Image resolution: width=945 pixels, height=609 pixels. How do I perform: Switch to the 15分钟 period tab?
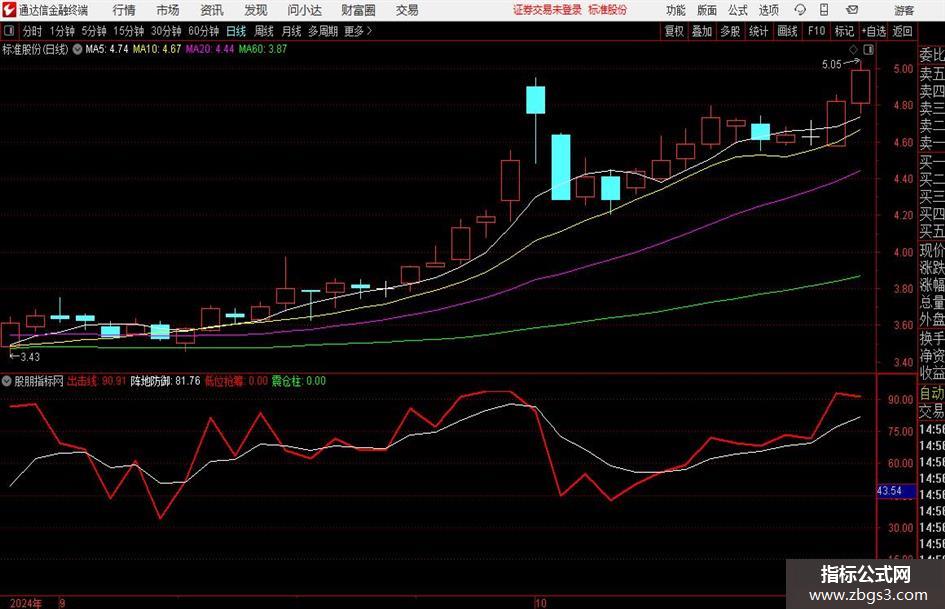(128, 31)
